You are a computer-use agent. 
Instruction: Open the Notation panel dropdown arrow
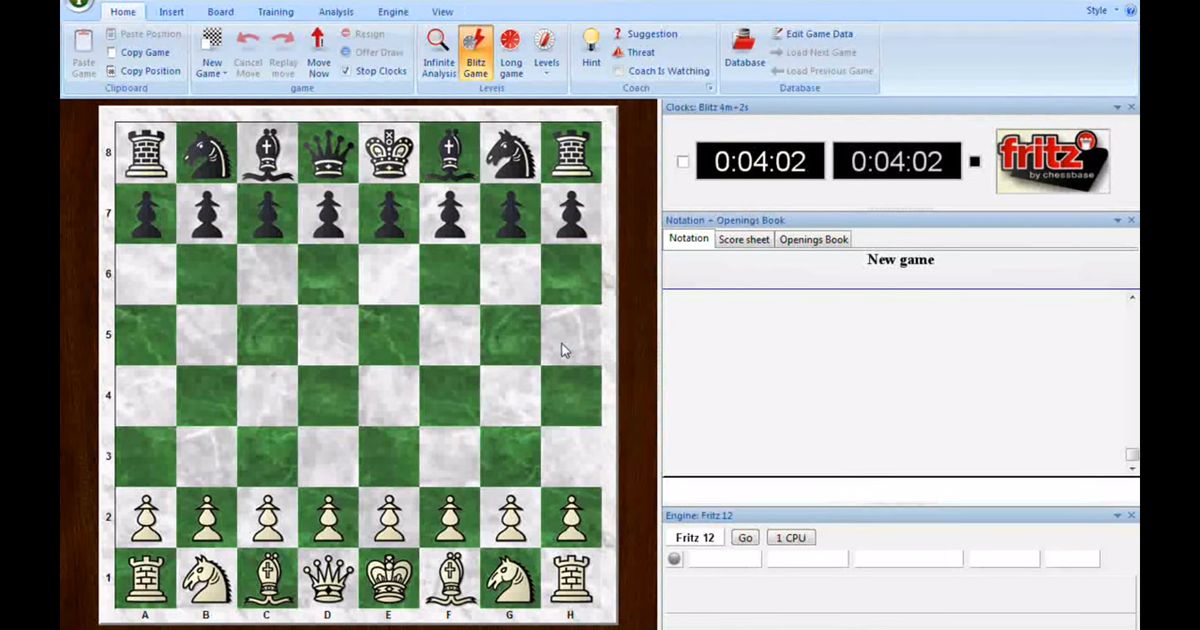point(1116,219)
